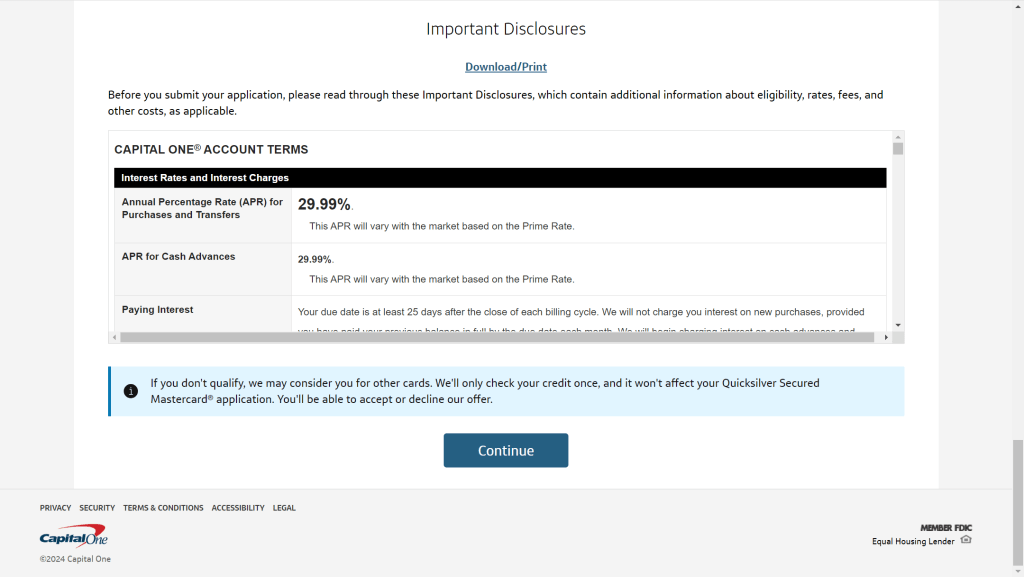Click the 'MEMBER FDIC' text
The height and width of the screenshot is (577, 1024).
(946, 527)
